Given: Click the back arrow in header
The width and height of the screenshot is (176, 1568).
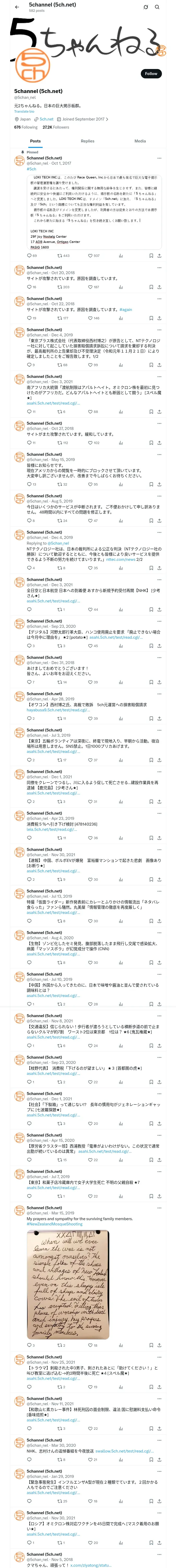Looking at the screenshot, I should 17,7.
